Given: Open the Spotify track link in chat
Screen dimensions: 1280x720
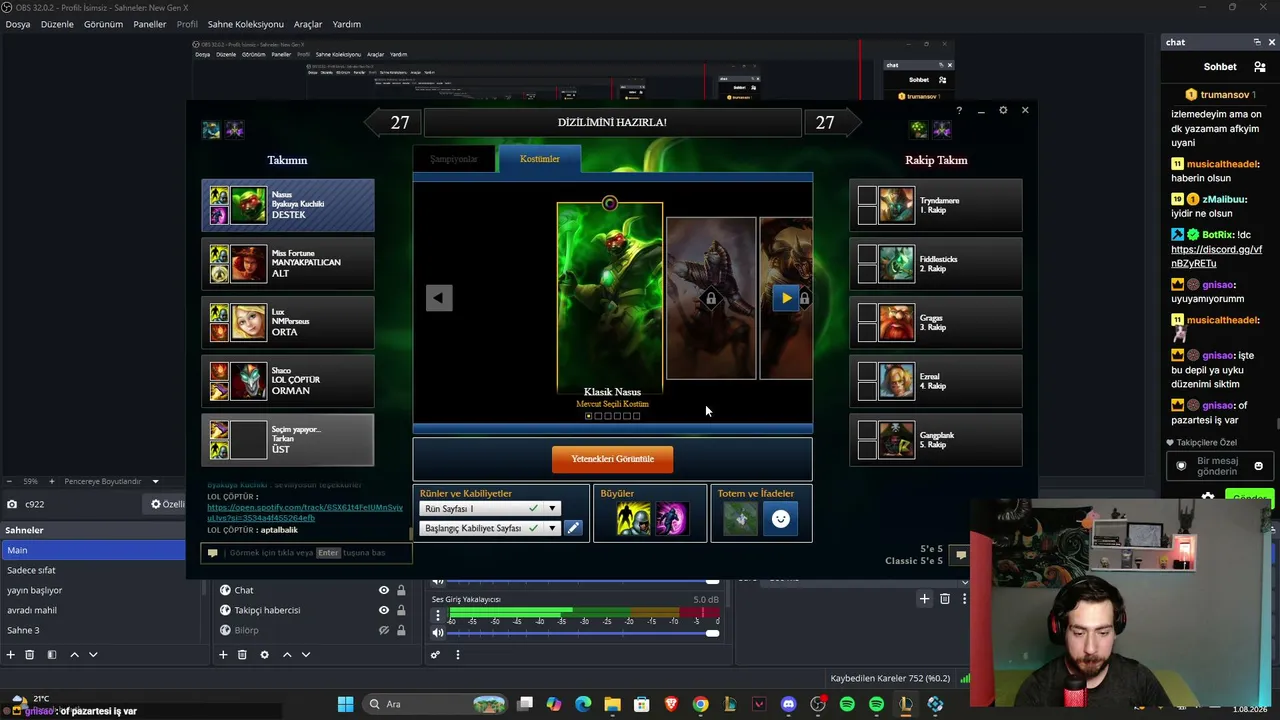Looking at the screenshot, I should [305, 513].
